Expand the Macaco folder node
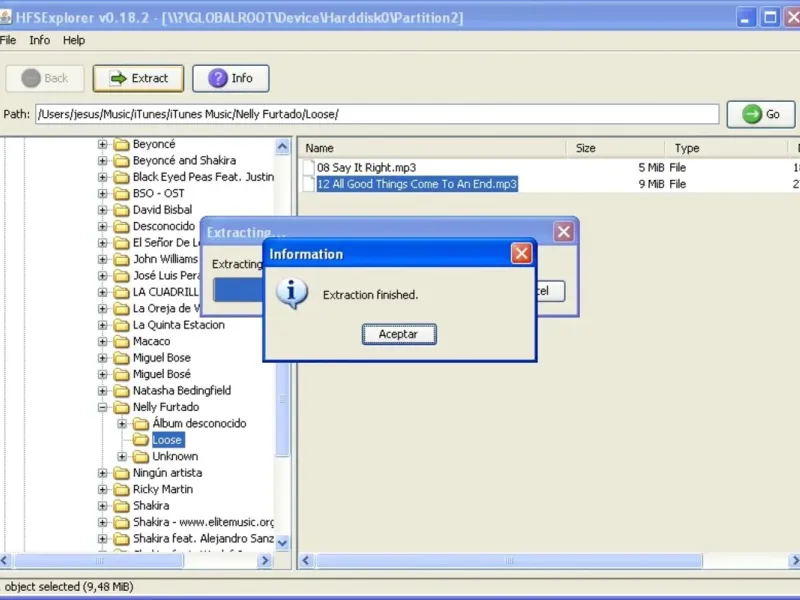 (103, 341)
